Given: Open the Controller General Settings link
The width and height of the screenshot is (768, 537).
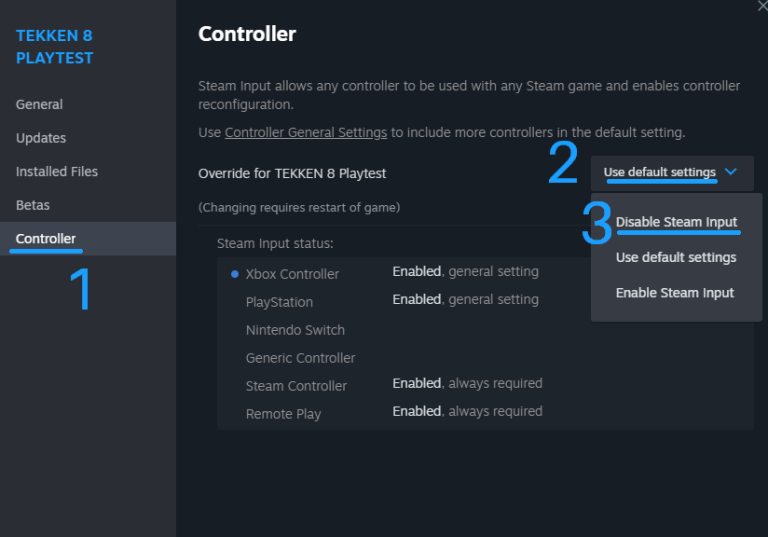Looking at the screenshot, I should click(x=306, y=132).
